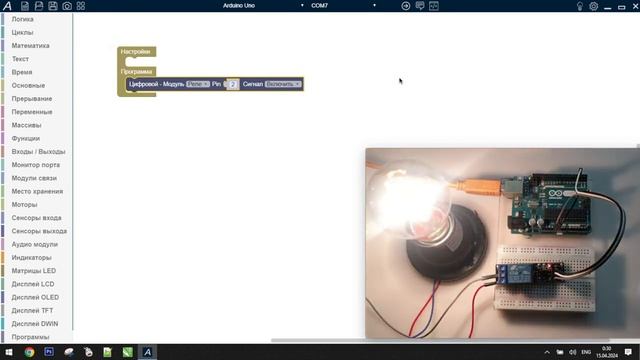This screenshot has width=640, height=360.
Task: Open the Arduino Uno board dropdown
Action: point(263,6)
